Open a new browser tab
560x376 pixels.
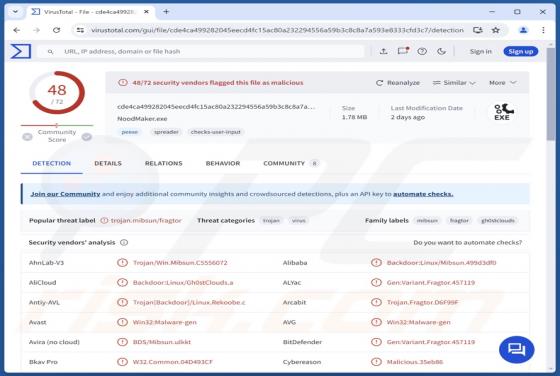(166, 12)
